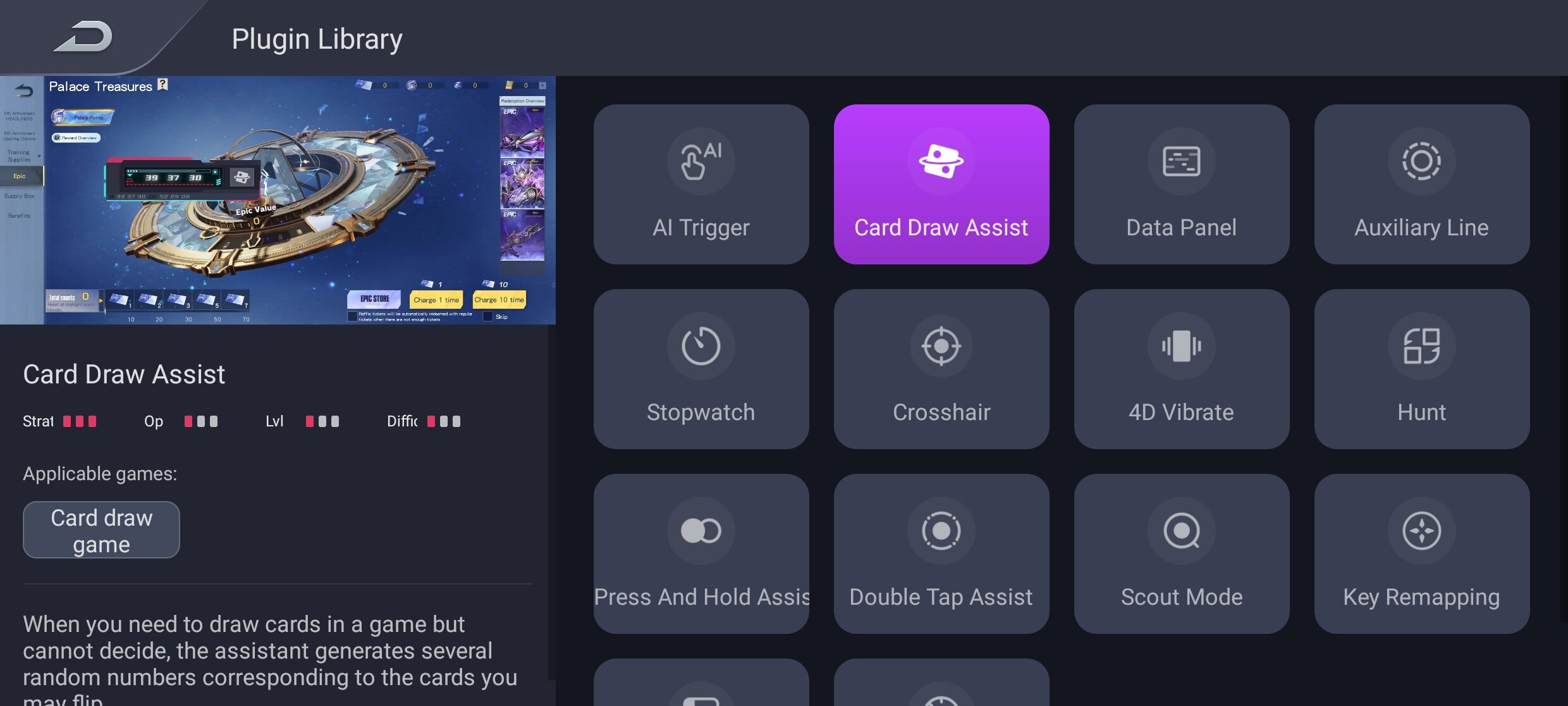Click the Difficulty rating bars
Screen dimensions: 1568x706
pyautogui.click(x=444, y=421)
